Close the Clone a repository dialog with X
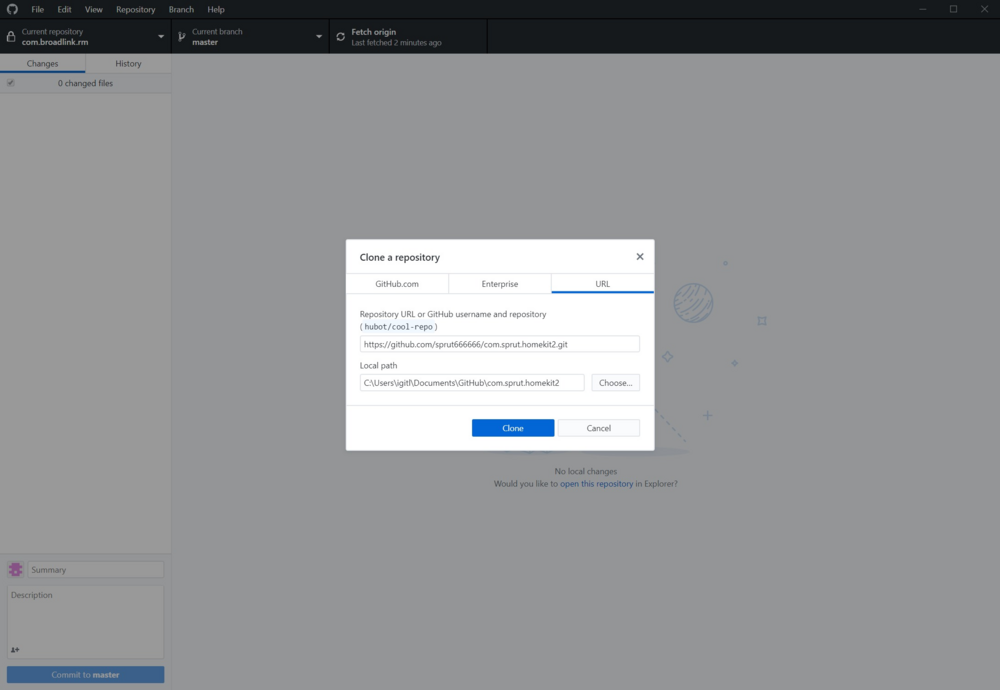1000x690 pixels. click(640, 256)
